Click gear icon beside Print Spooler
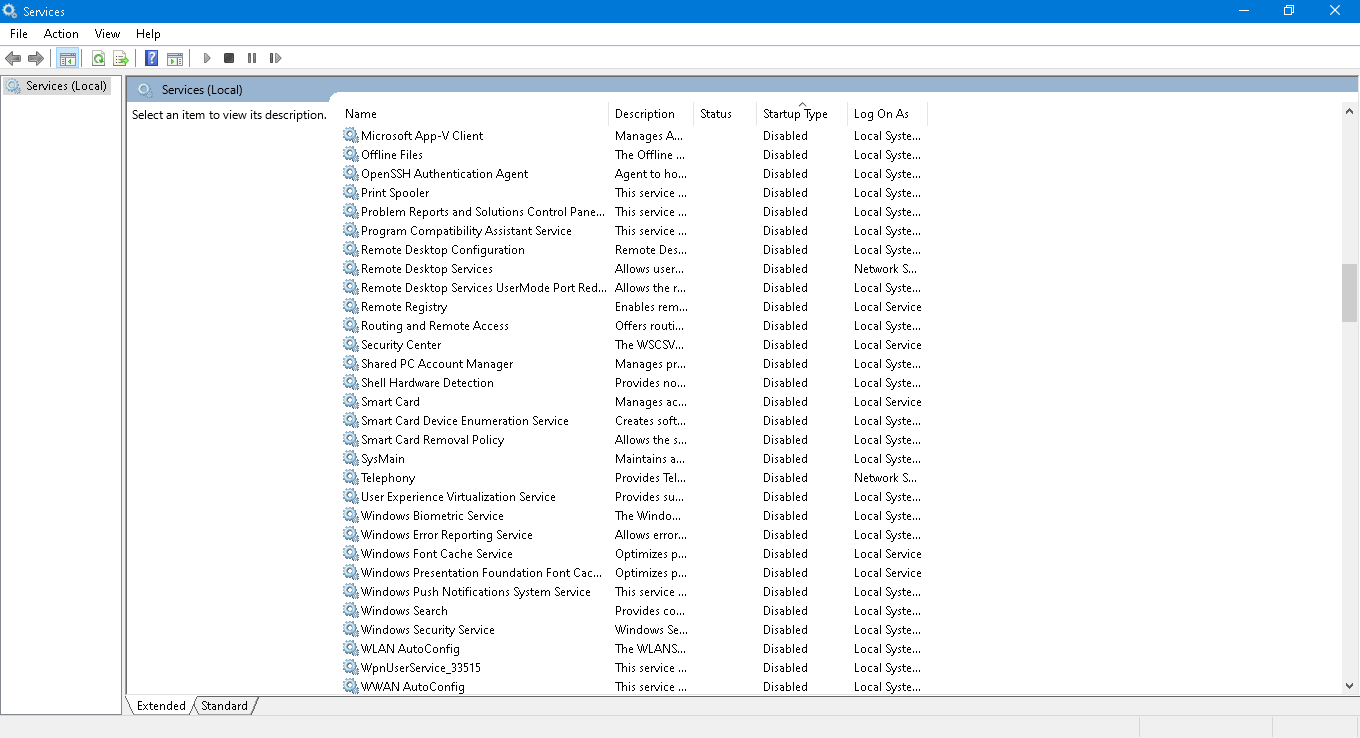Viewport: 1360px width, 738px height. point(351,193)
